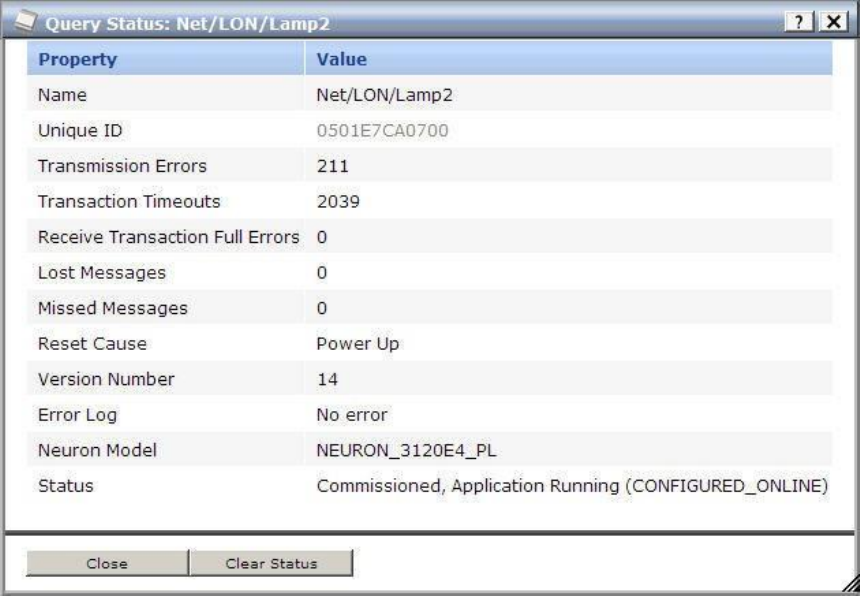The height and width of the screenshot is (596, 860).
Task: Click the Status property label
Action: click(x=65, y=486)
